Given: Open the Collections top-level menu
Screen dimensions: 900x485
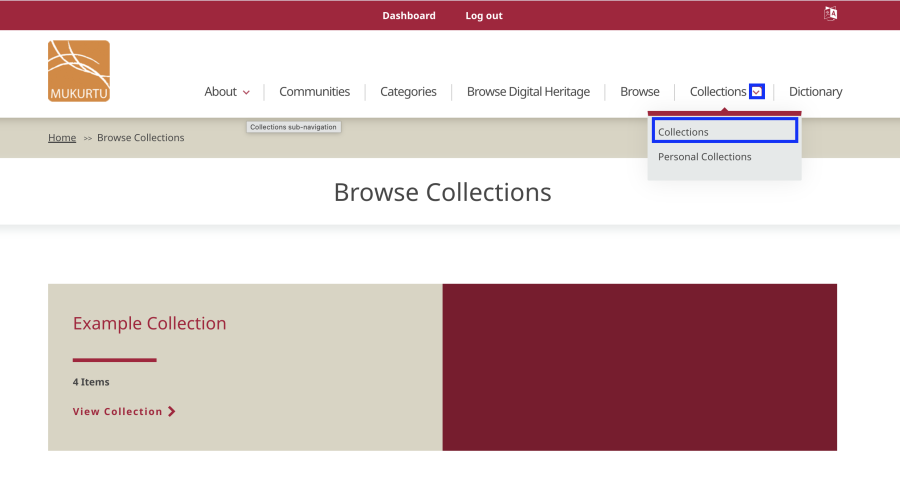Looking at the screenshot, I should [717, 92].
